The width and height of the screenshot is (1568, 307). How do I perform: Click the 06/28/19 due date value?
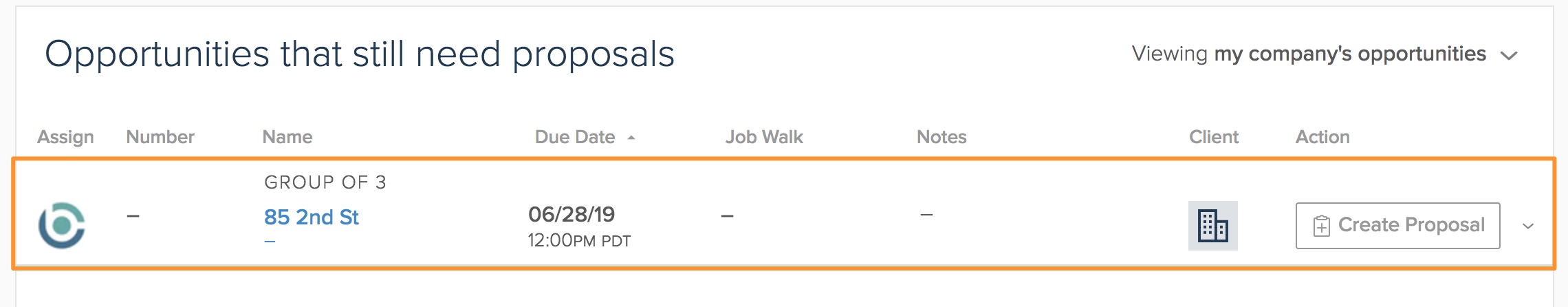571,215
